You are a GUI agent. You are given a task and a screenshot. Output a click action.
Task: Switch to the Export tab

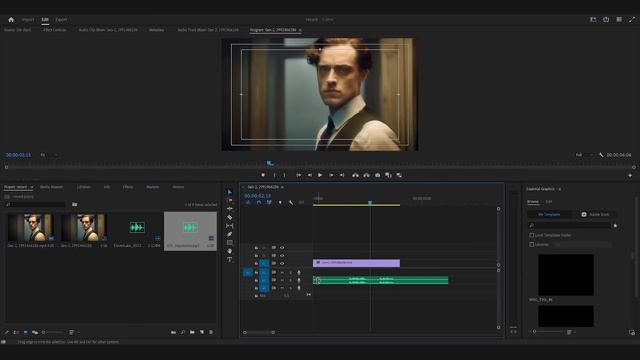tap(61, 20)
